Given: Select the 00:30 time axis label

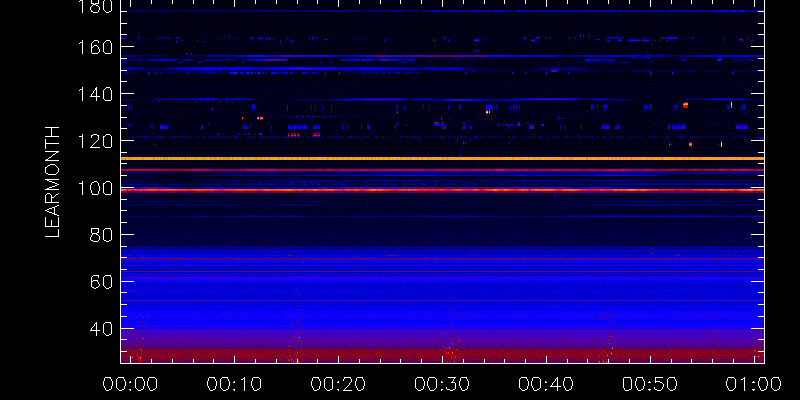Looking at the screenshot, I should pos(442,384).
